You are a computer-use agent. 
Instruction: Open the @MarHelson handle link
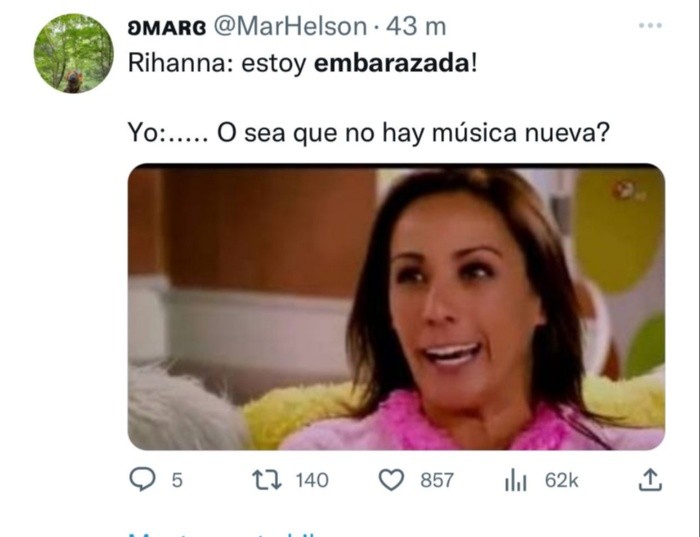[290, 27]
